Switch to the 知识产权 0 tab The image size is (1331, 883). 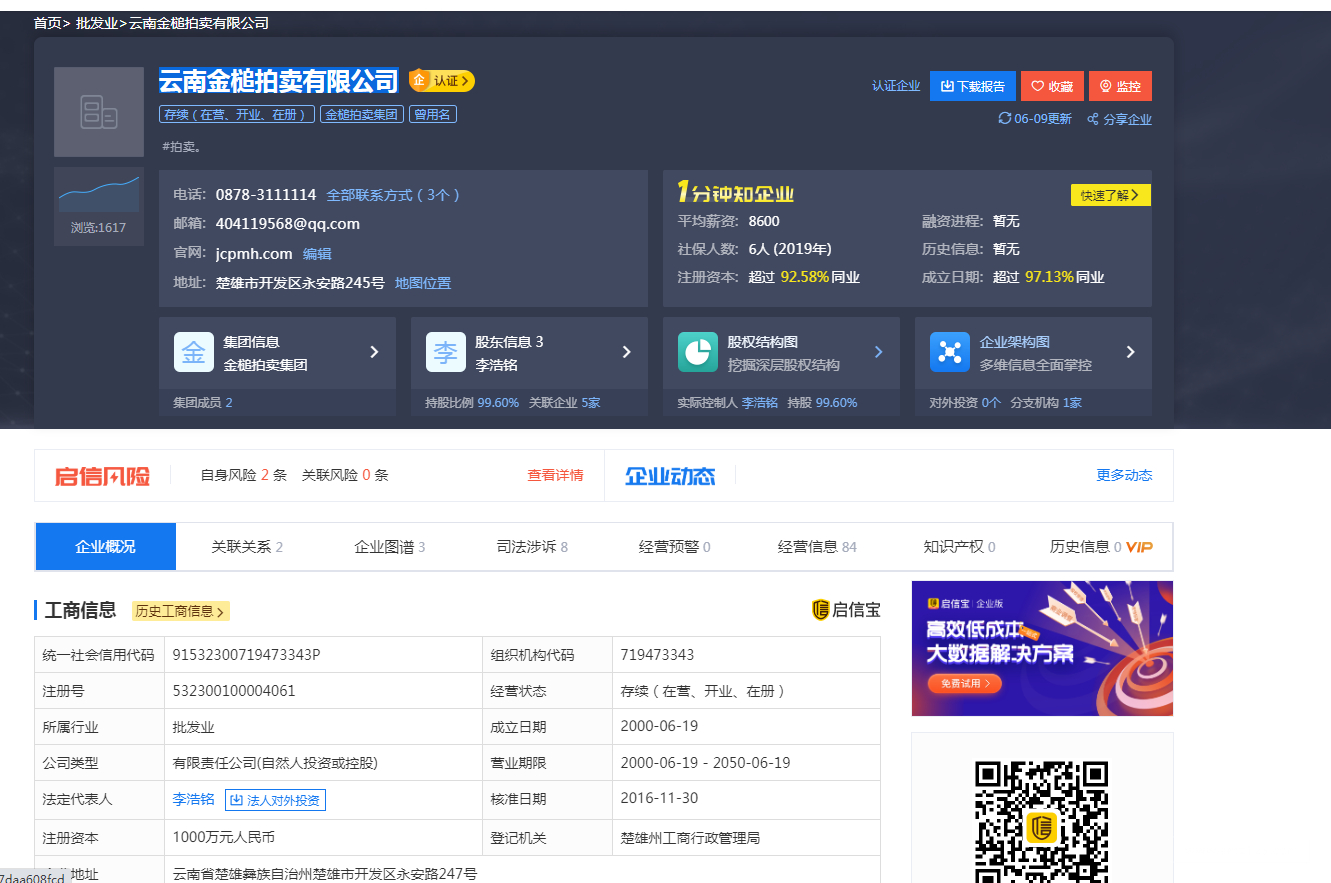[959, 547]
